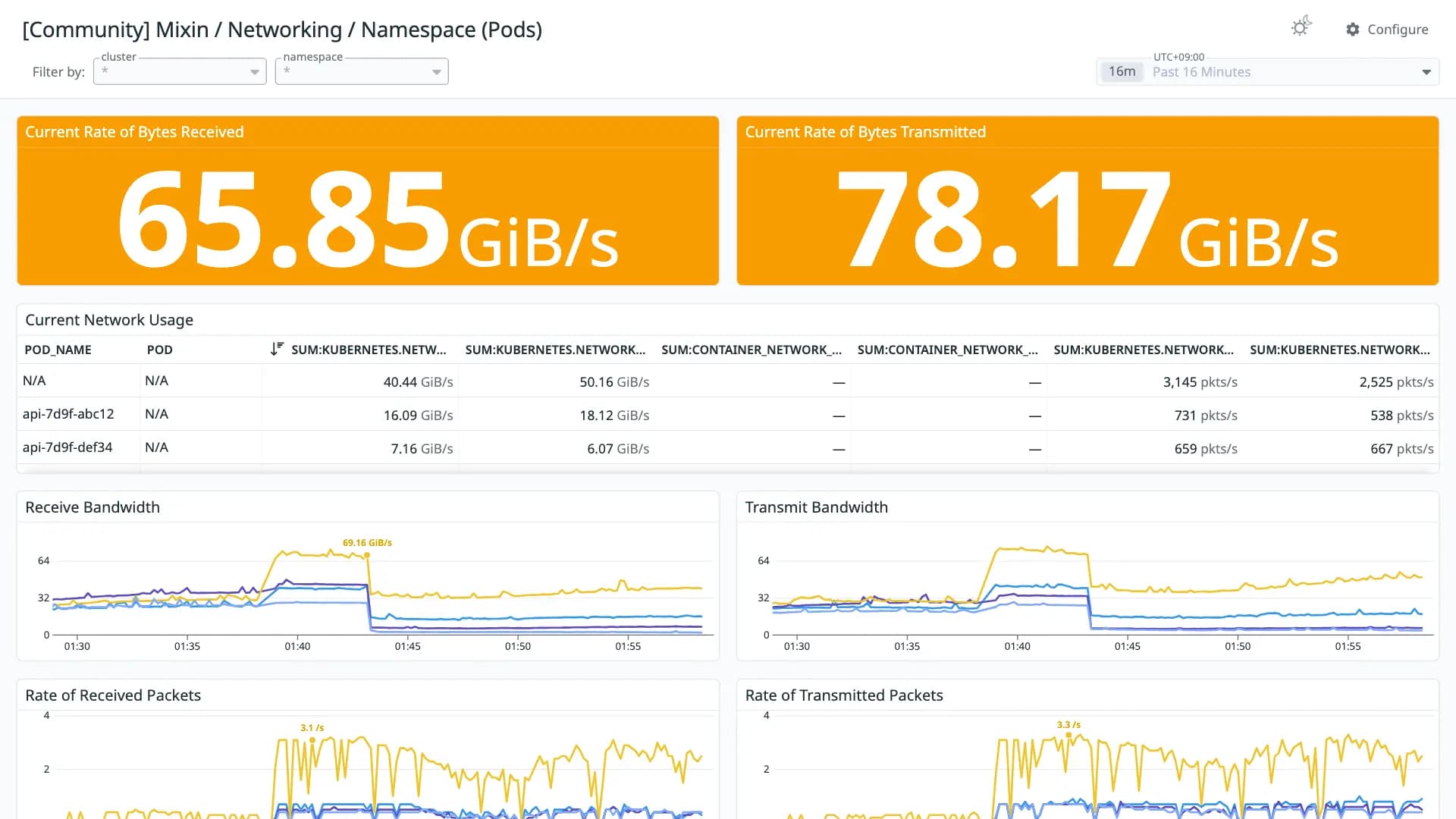This screenshot has height=819, width=1456.
Task: Click the 78.17 GiB/s bytes transmitted value
Action: pos(1087,219)
